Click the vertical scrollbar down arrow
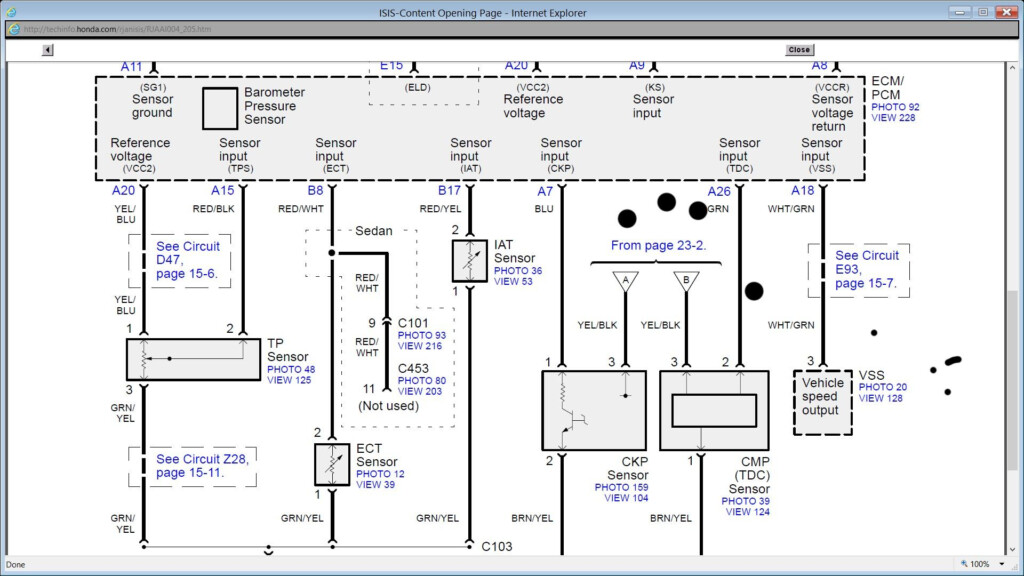Screen dimensions: 1024x576 click(1012, 550)
